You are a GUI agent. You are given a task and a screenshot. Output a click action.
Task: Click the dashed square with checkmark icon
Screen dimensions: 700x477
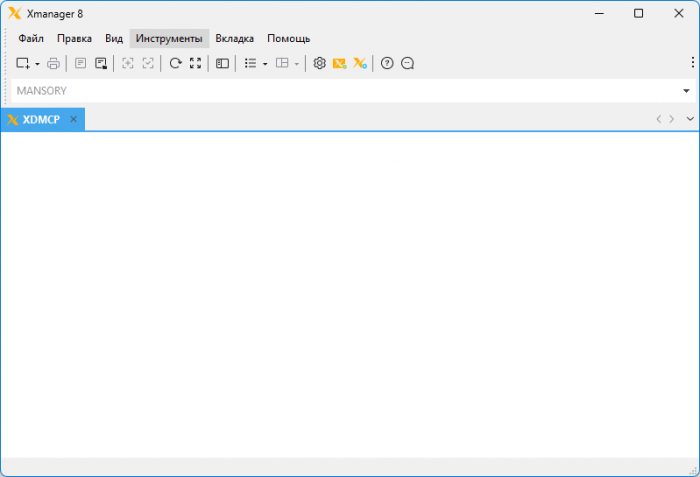[x=148, y=63]
